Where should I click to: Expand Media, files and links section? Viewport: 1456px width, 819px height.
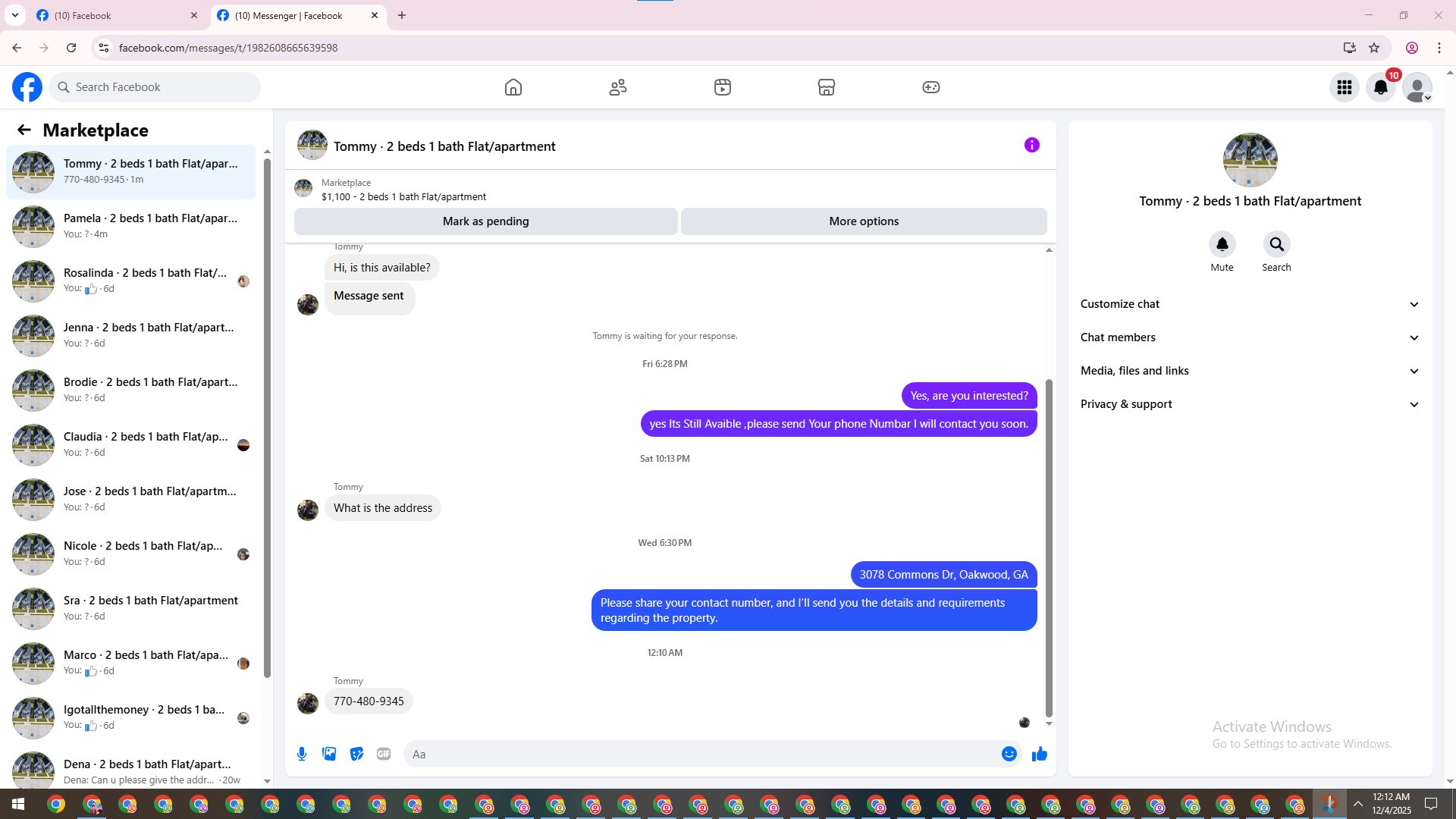click(x=1249, y=371)
